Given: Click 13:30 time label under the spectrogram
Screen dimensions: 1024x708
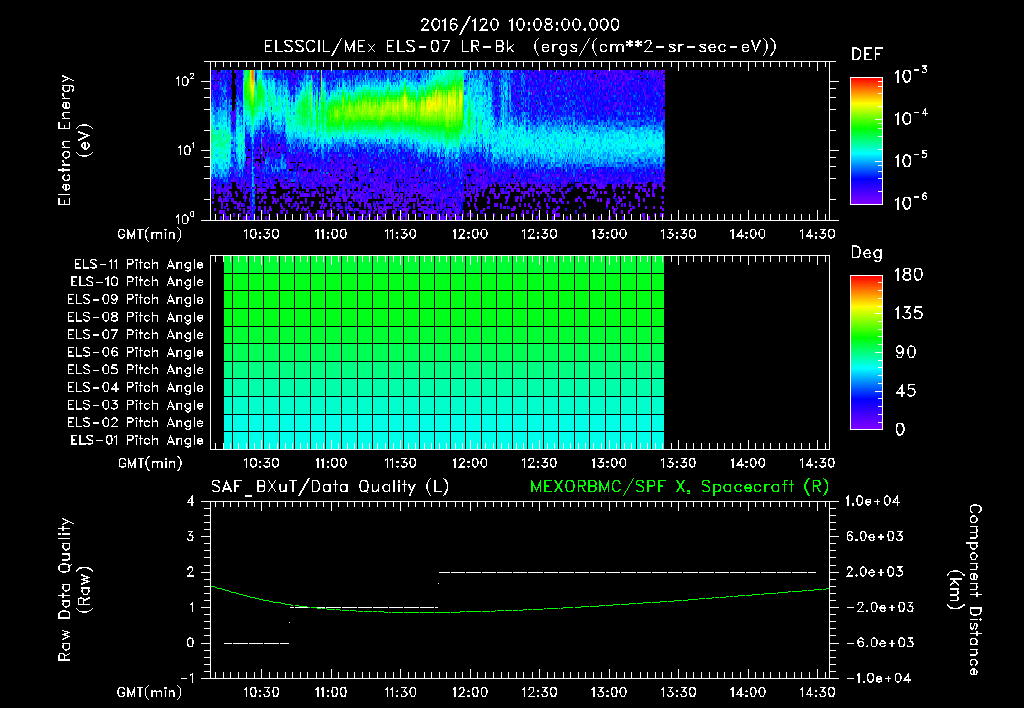Looking at the screenshot, I should 678,234.
